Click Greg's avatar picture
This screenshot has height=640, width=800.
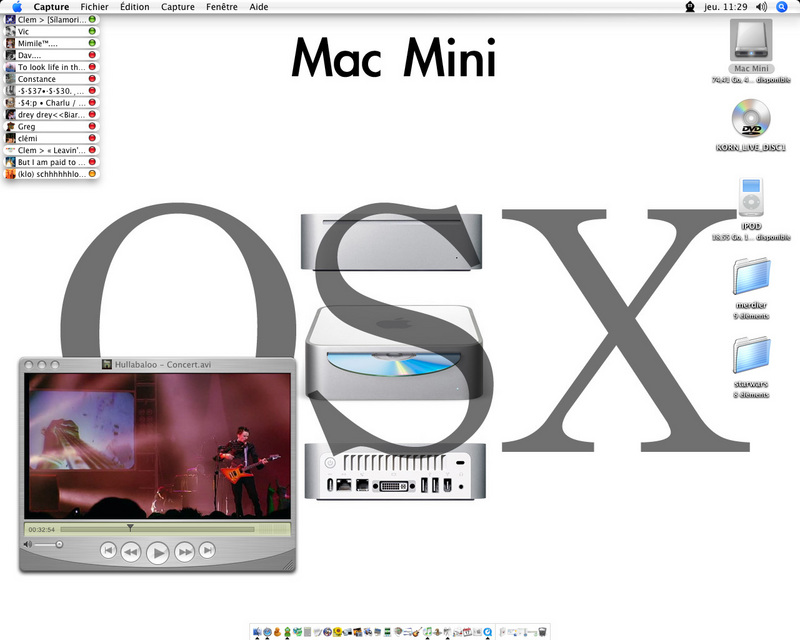[10, 127]
